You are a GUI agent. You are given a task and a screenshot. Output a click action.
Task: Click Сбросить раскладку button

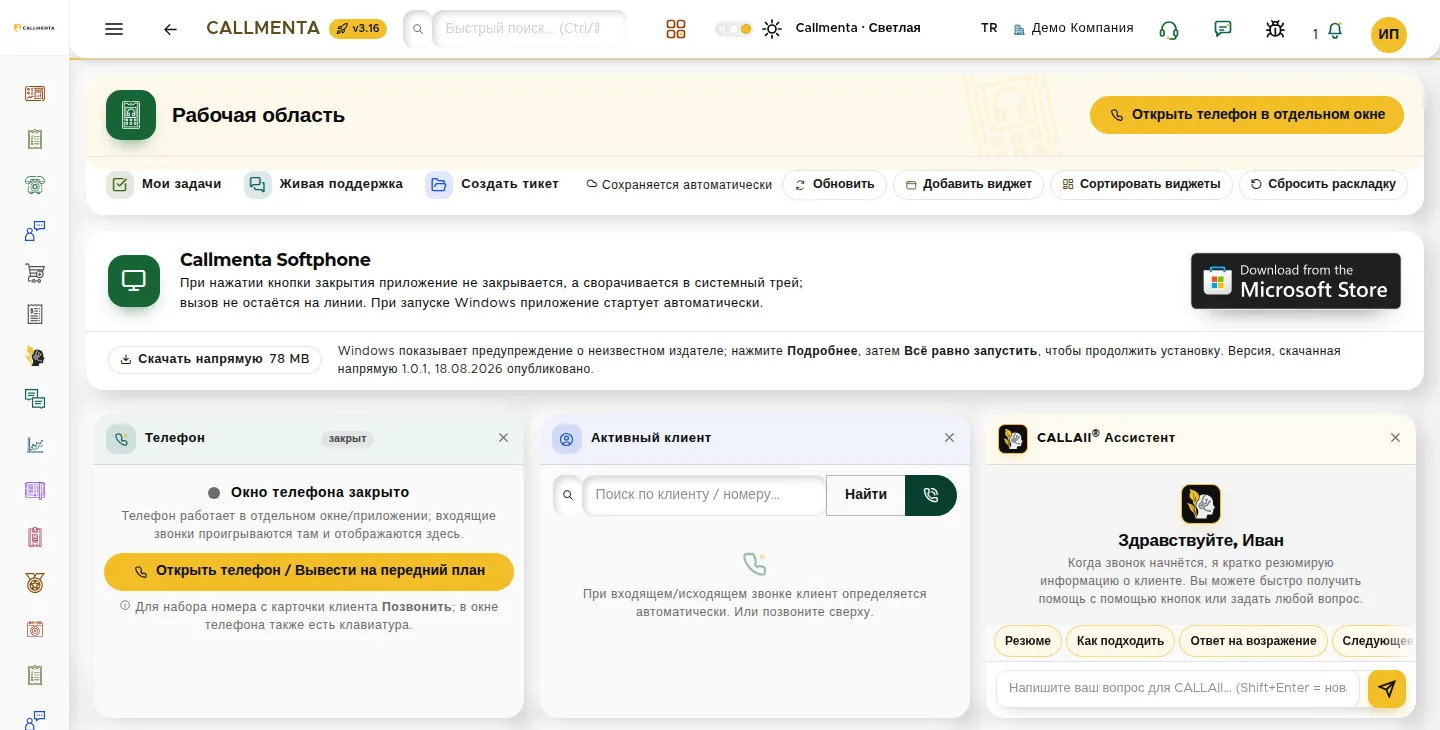(x=1323, y=184)
